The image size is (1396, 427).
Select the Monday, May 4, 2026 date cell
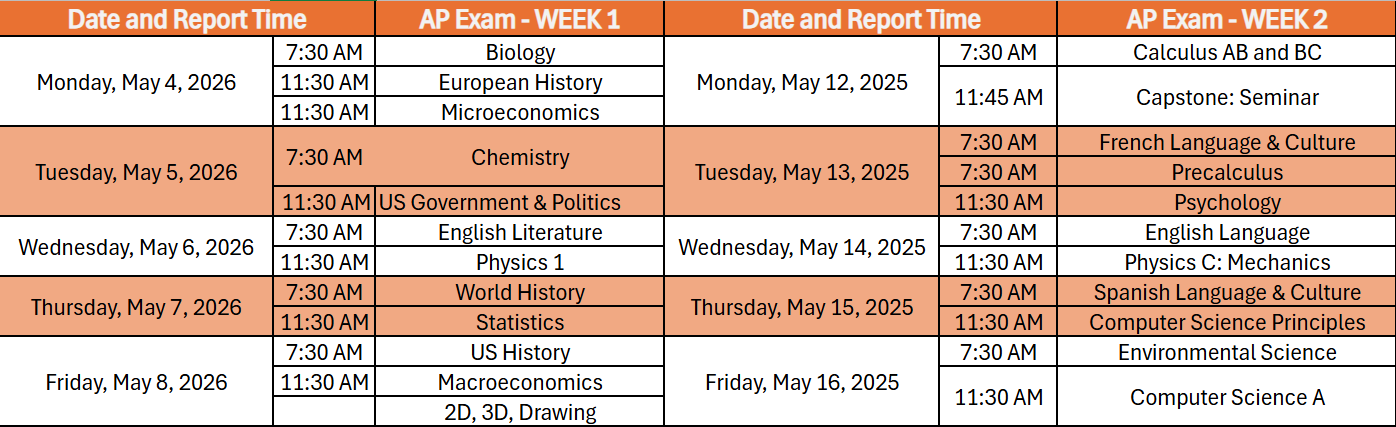(x=137, y=82)
